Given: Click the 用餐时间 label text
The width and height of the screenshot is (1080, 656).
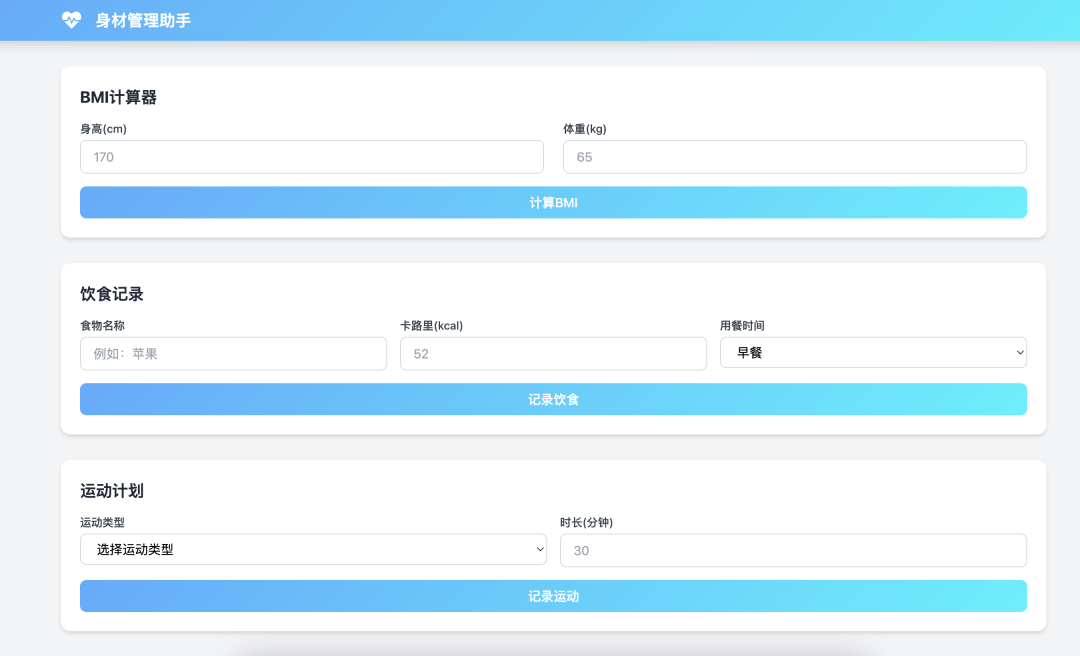Looking at the screenshot, I should [x=742, y=325].
